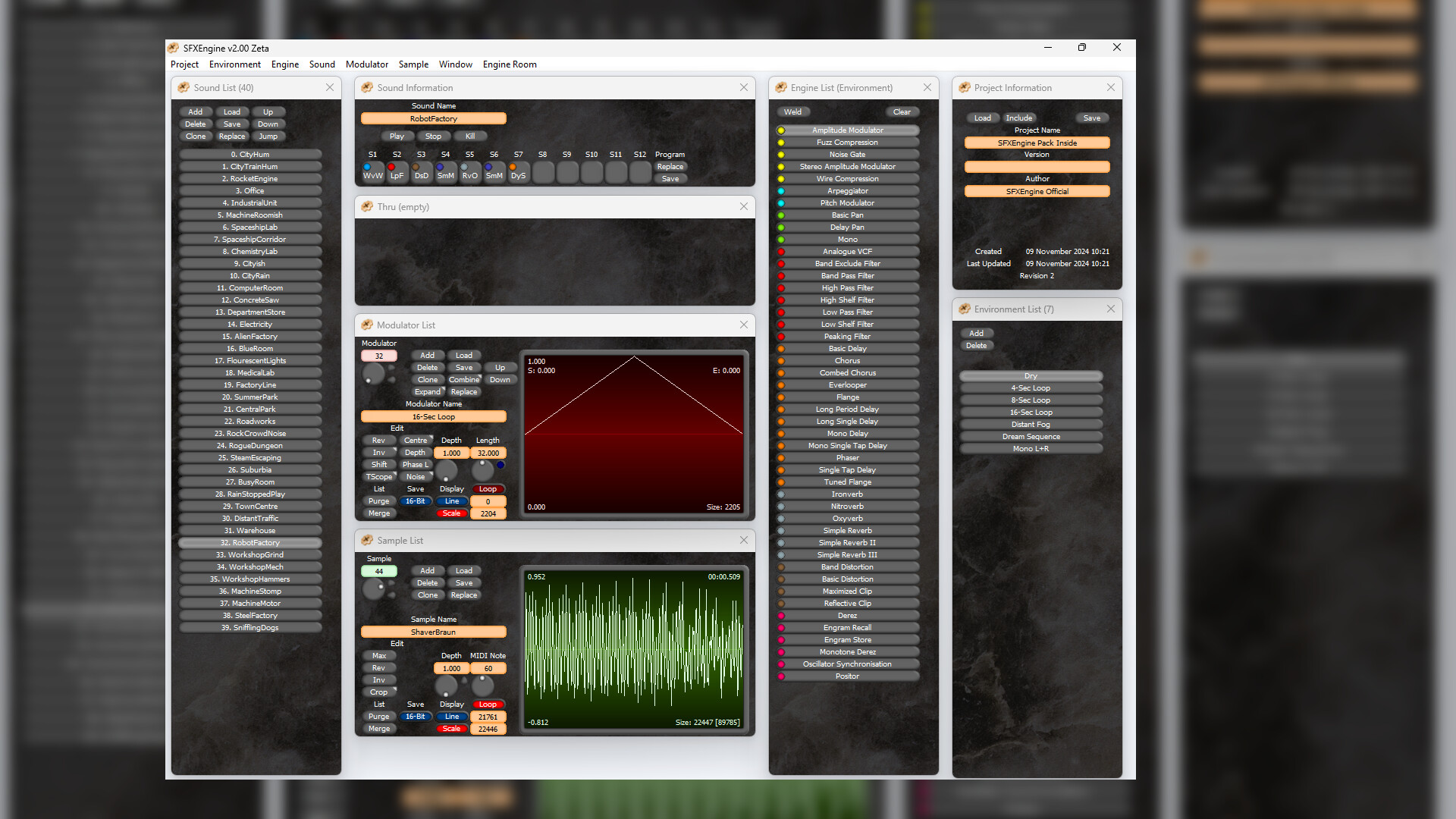This screenshot has height=819, width=1456.
Task: Click the DyS slot S7
Action: (x=518, y=172)
